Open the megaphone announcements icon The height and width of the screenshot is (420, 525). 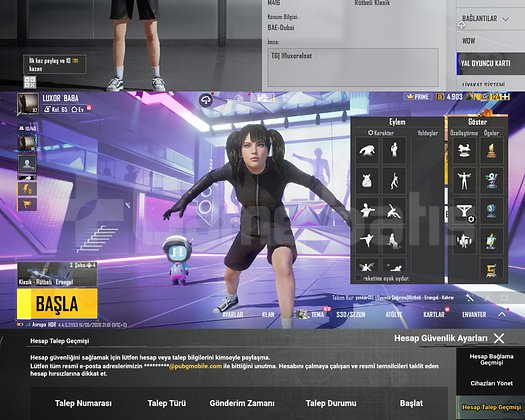(27, 204)
